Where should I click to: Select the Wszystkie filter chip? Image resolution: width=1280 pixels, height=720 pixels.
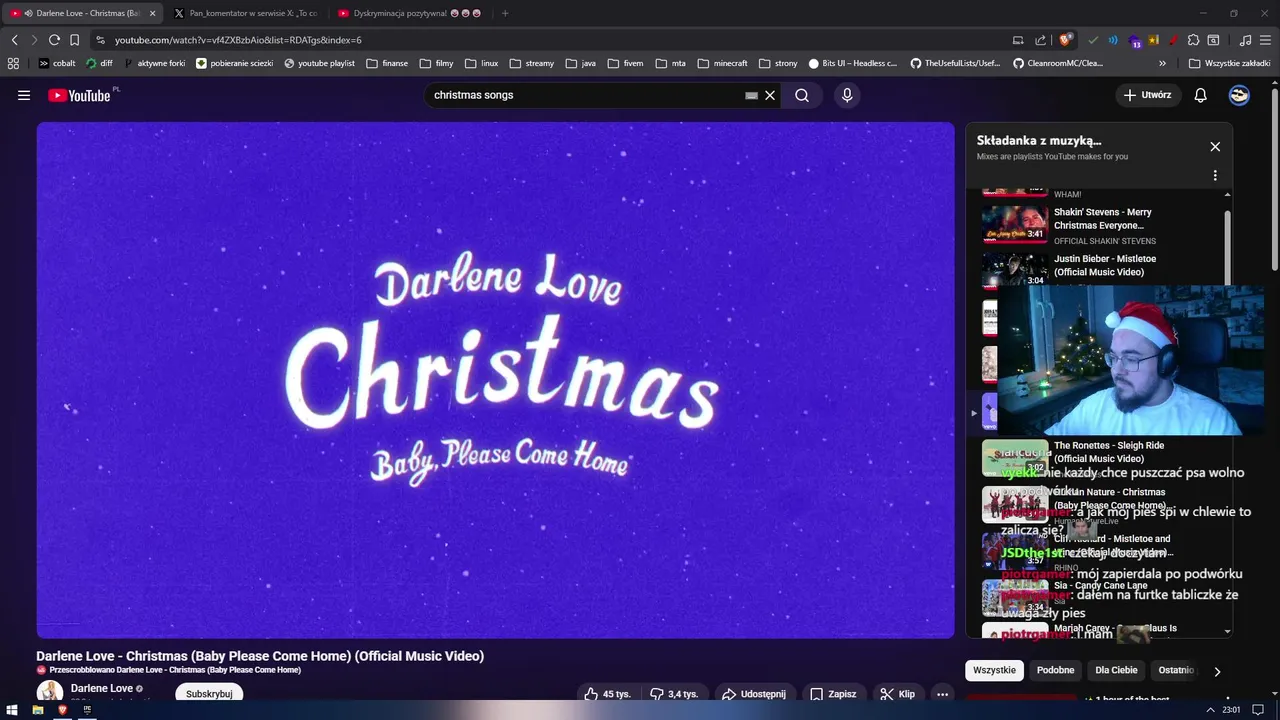(994, 670)
